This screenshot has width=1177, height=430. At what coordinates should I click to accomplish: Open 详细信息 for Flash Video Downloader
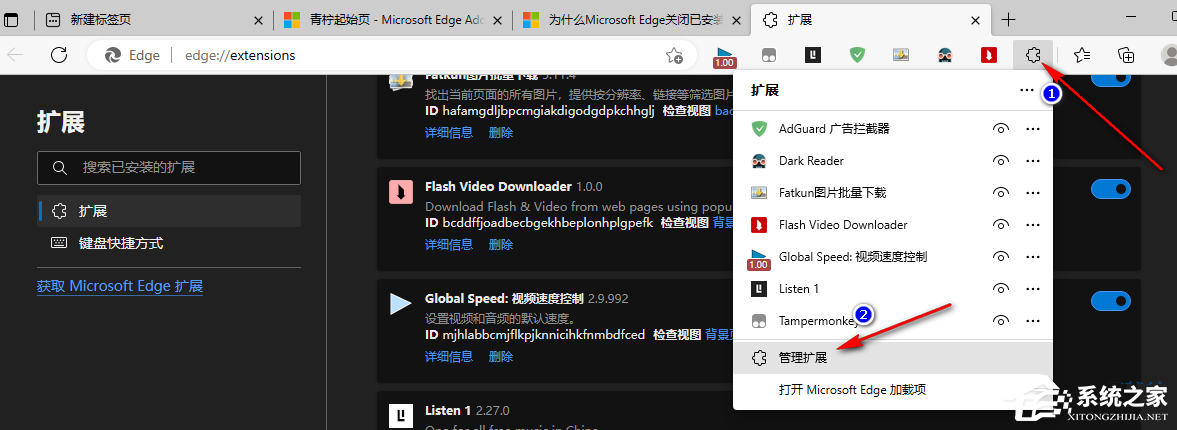click(449, 244)
